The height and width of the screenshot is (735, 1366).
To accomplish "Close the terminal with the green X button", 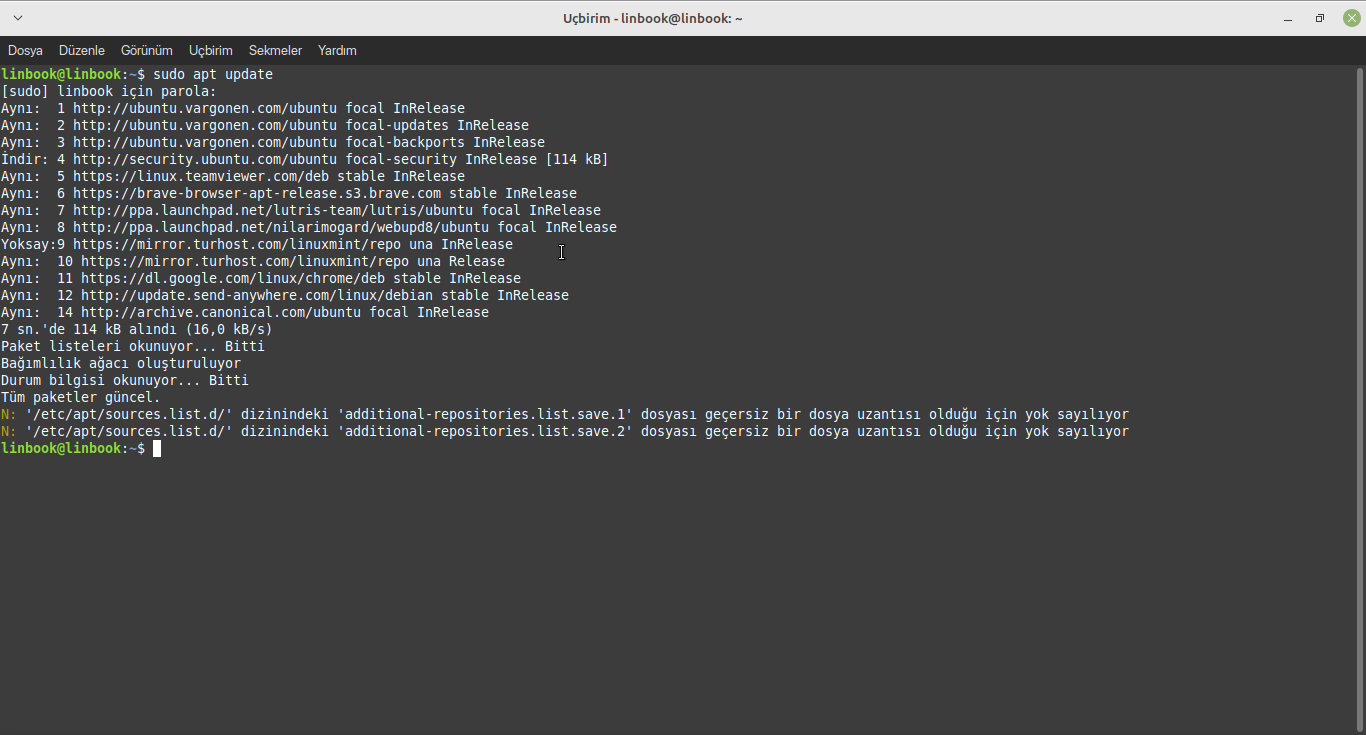I will click(1351, 18).
